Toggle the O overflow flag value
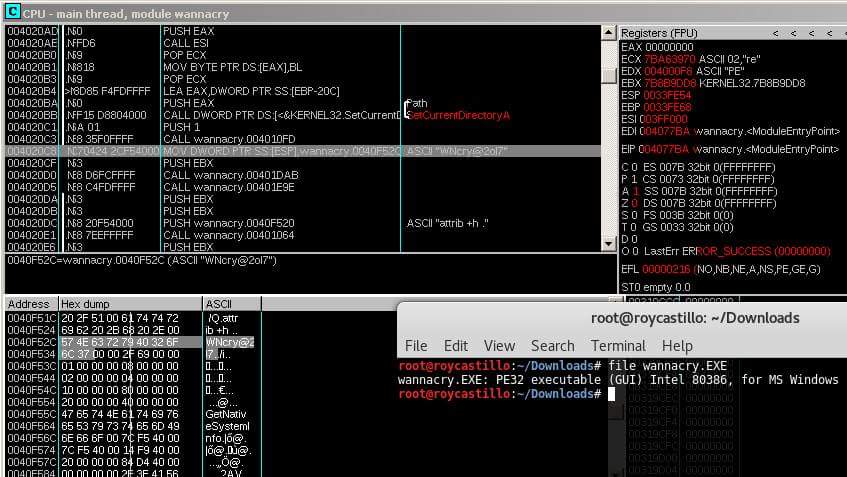The image size is (847, 477). coord(634,251)
